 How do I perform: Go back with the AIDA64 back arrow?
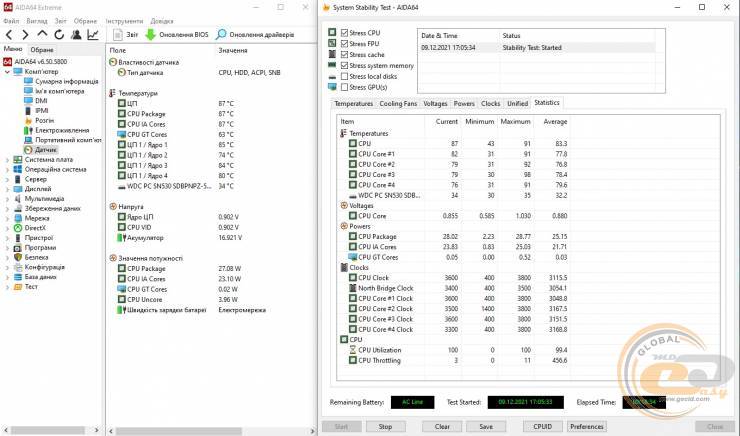(x=9, y=34)
